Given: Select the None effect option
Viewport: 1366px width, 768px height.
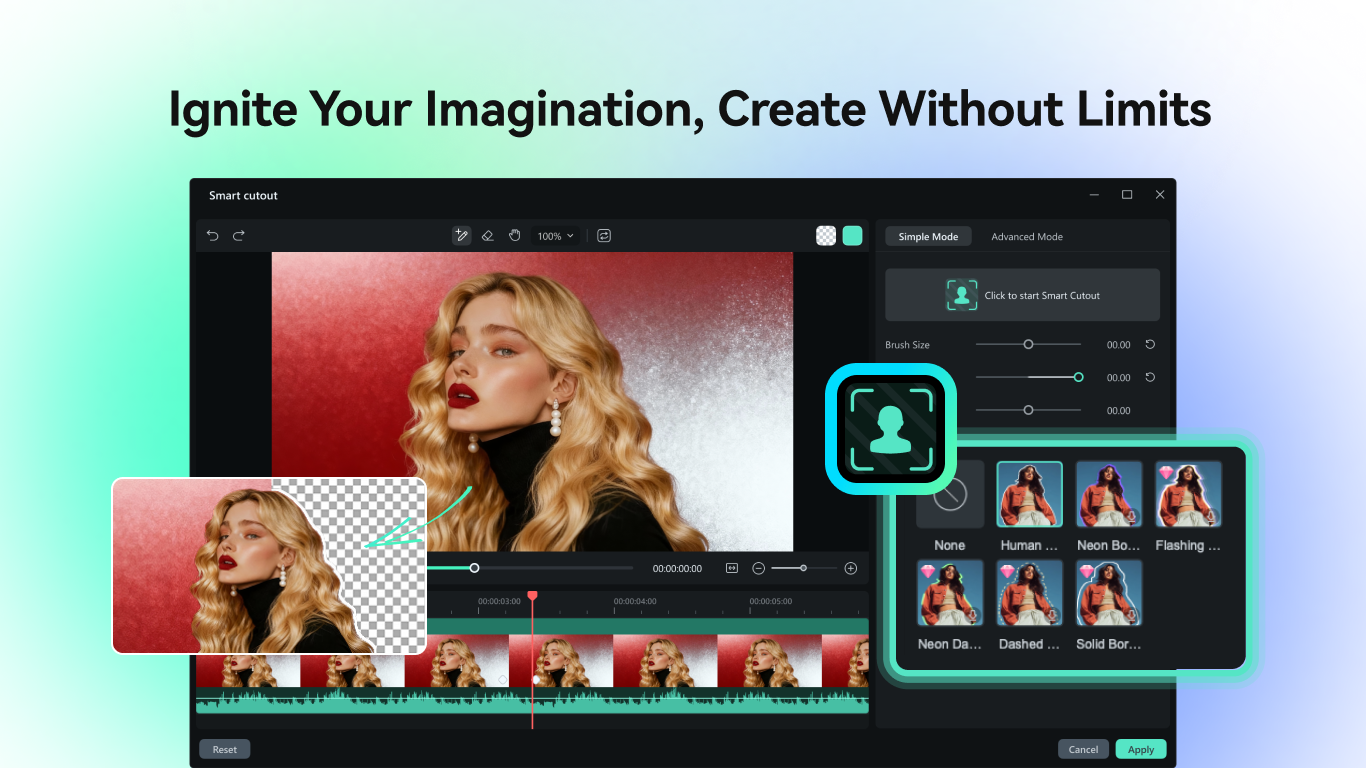Looking at the screenshot, I should tap(949, 494).
